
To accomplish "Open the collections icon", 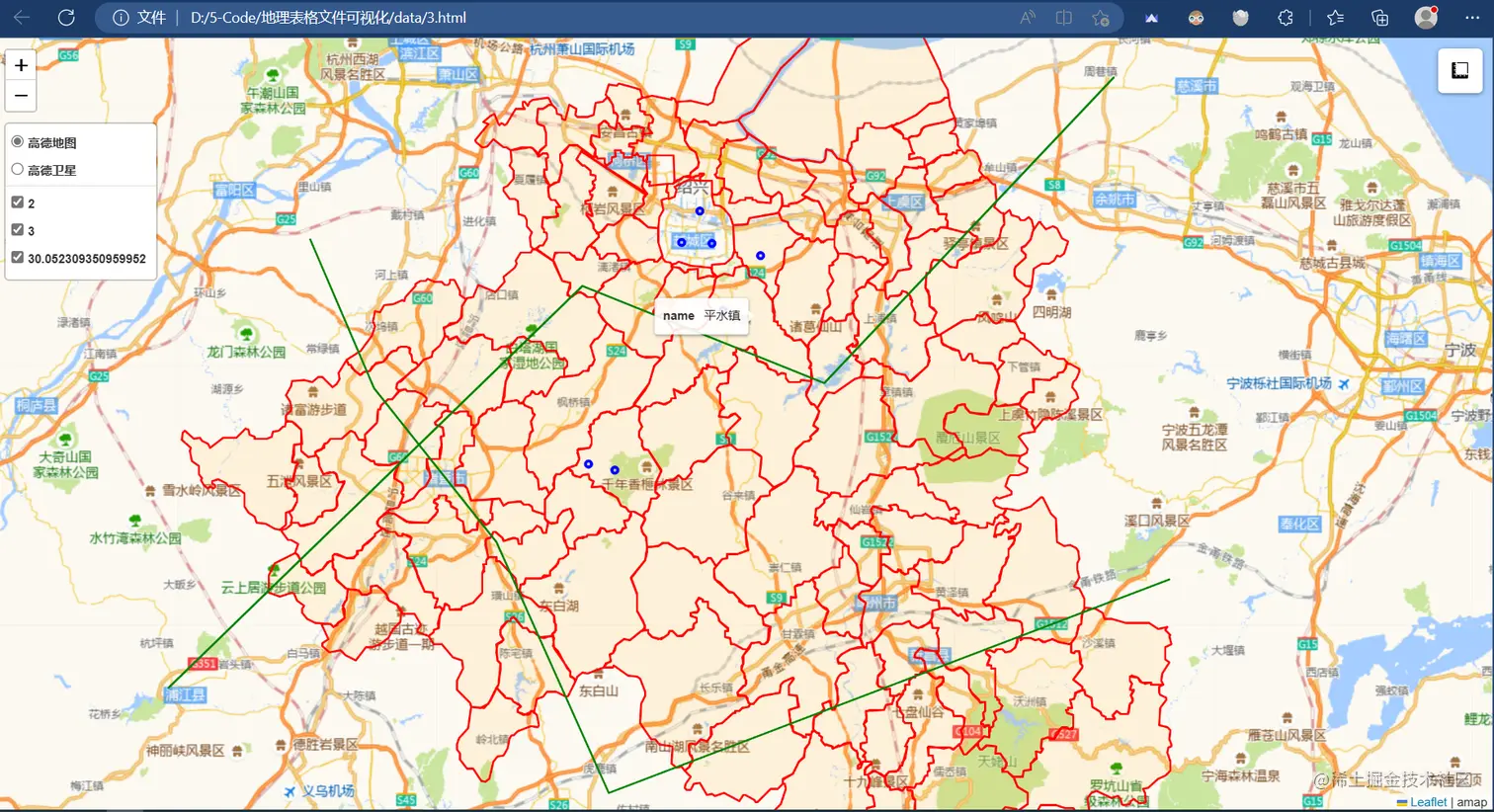I will point(1379,18).
